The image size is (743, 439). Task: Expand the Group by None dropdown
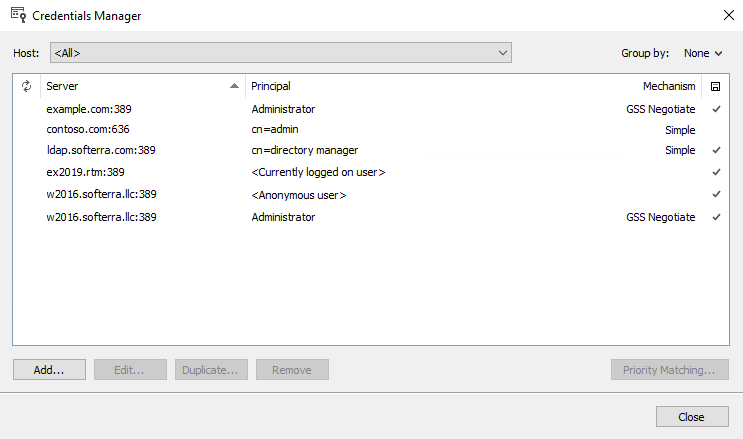pyautogui.click(x=703, y=53)
